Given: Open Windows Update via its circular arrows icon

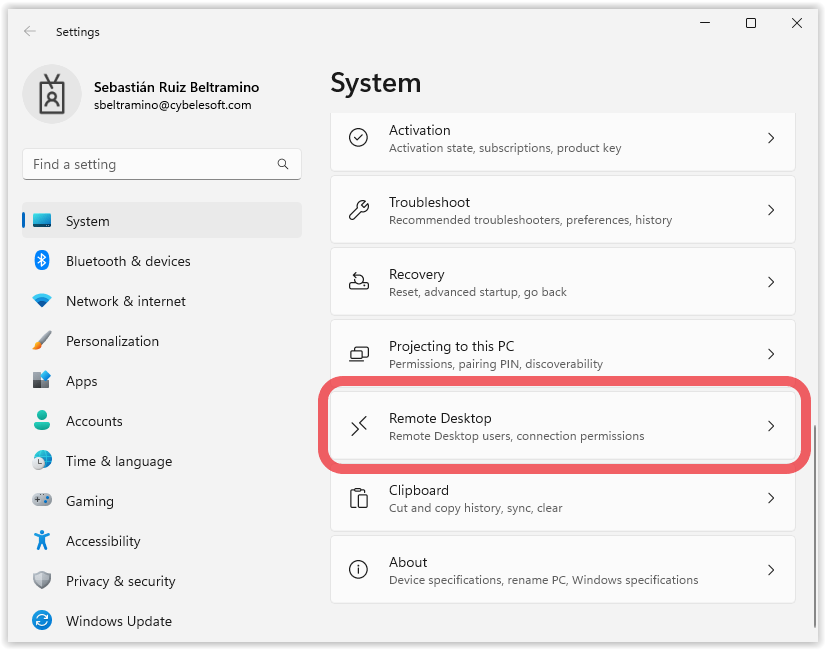Looking at the screenshot, I should pyautogui.click(x=41, y=621).
